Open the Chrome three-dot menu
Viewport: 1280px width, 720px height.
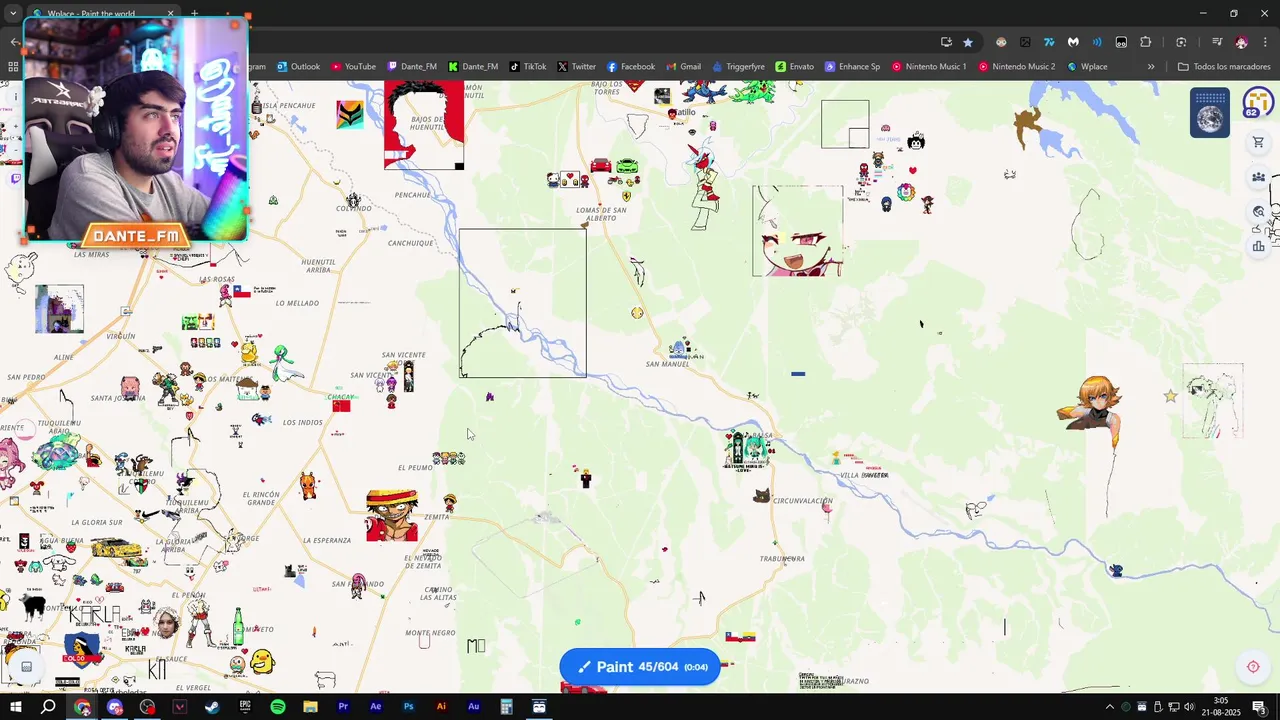coord(1265,42)
